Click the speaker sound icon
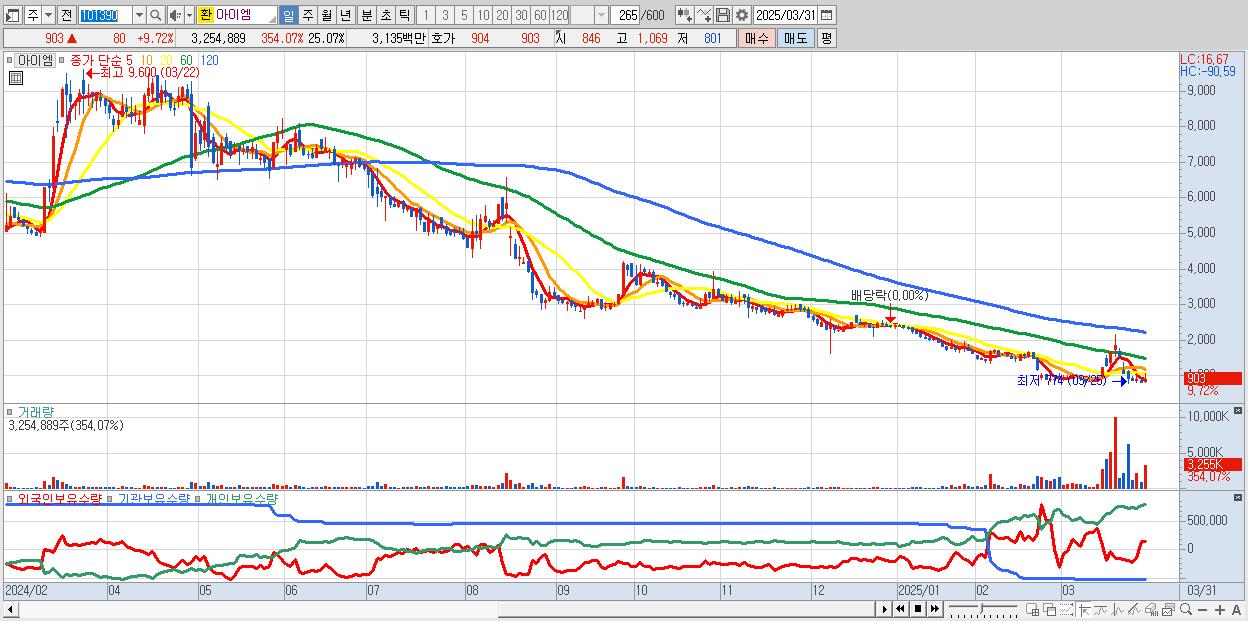The image size is (1248, 621). click(x=174, y=15)
